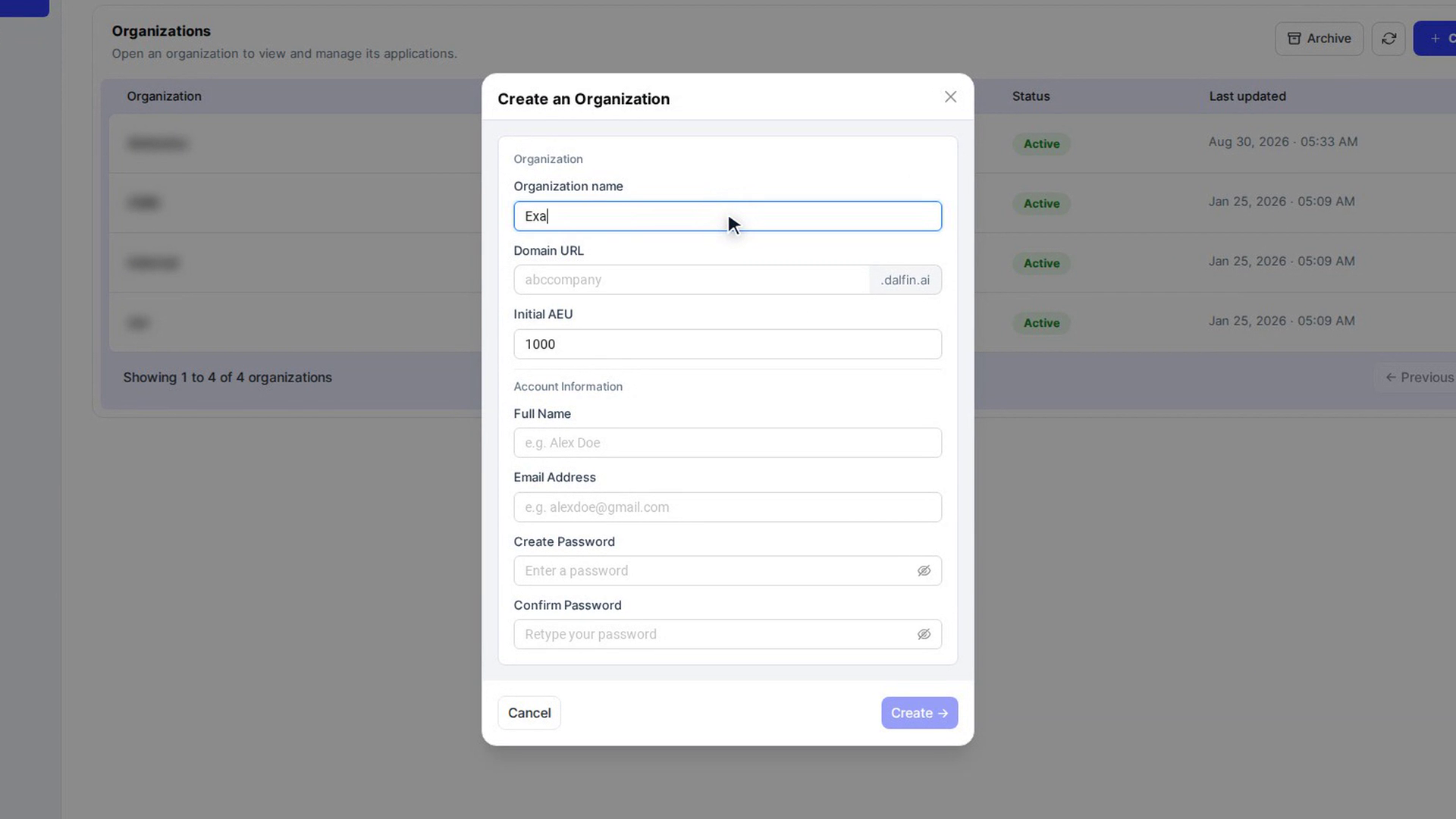Click the .dalfin.ai domain suffix

(x=905, y=280)
